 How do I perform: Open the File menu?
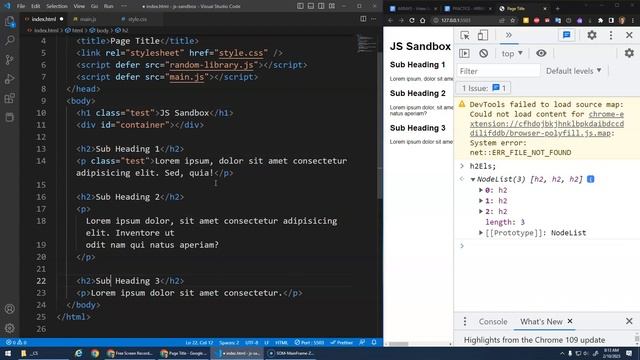pos(21,6)
